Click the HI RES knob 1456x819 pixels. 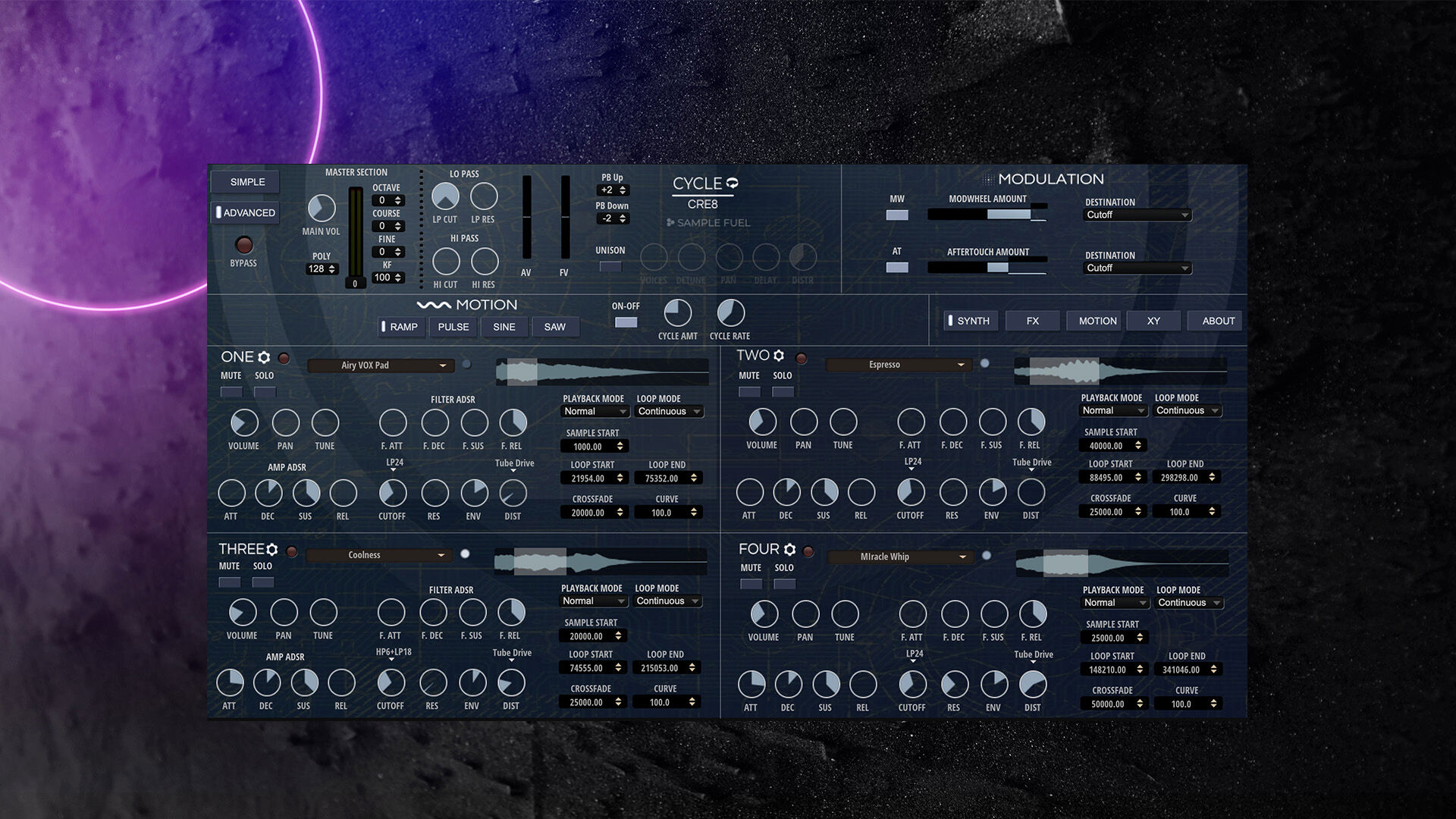pos(485,262)
